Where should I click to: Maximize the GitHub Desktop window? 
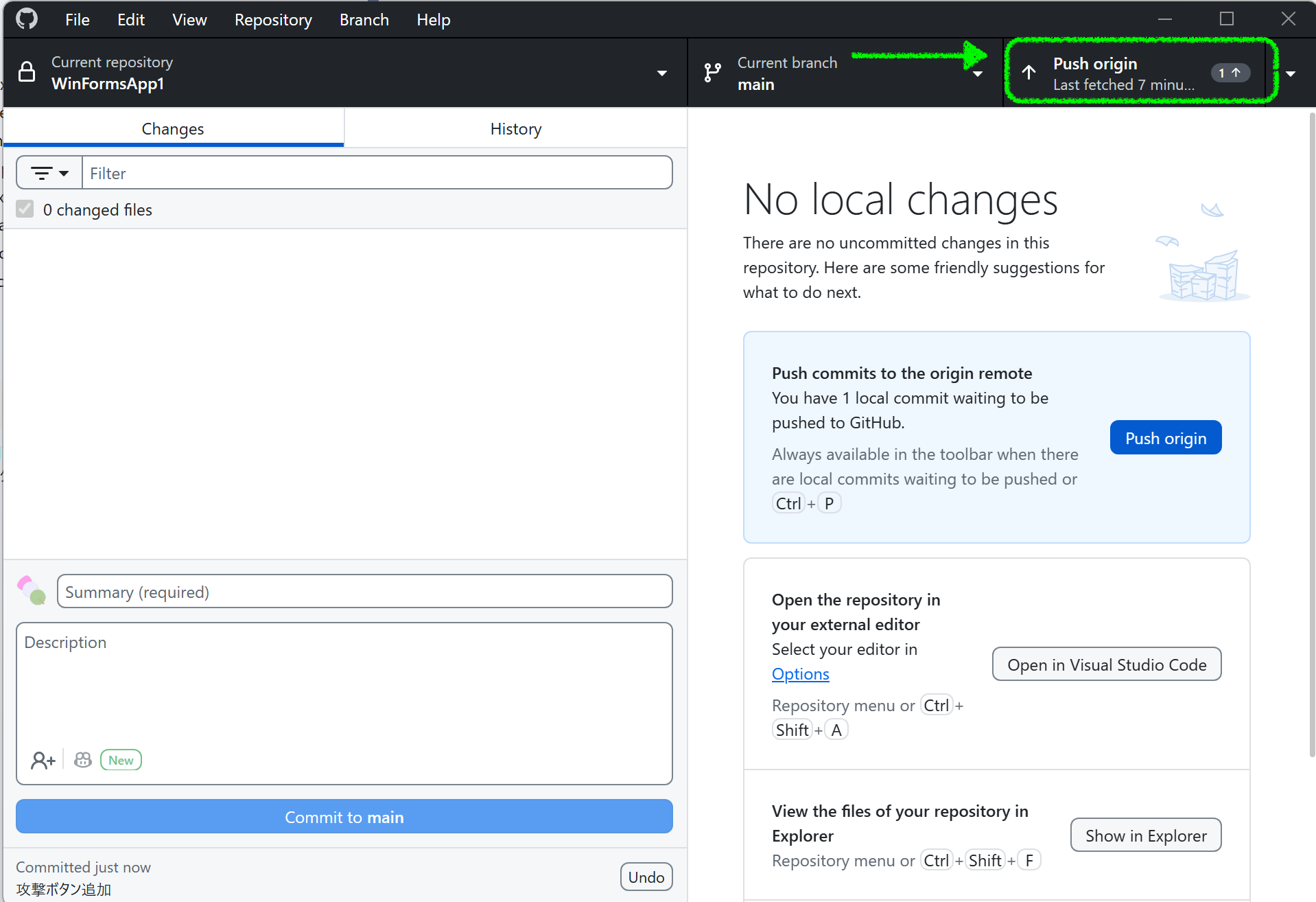pos(1227,19)
